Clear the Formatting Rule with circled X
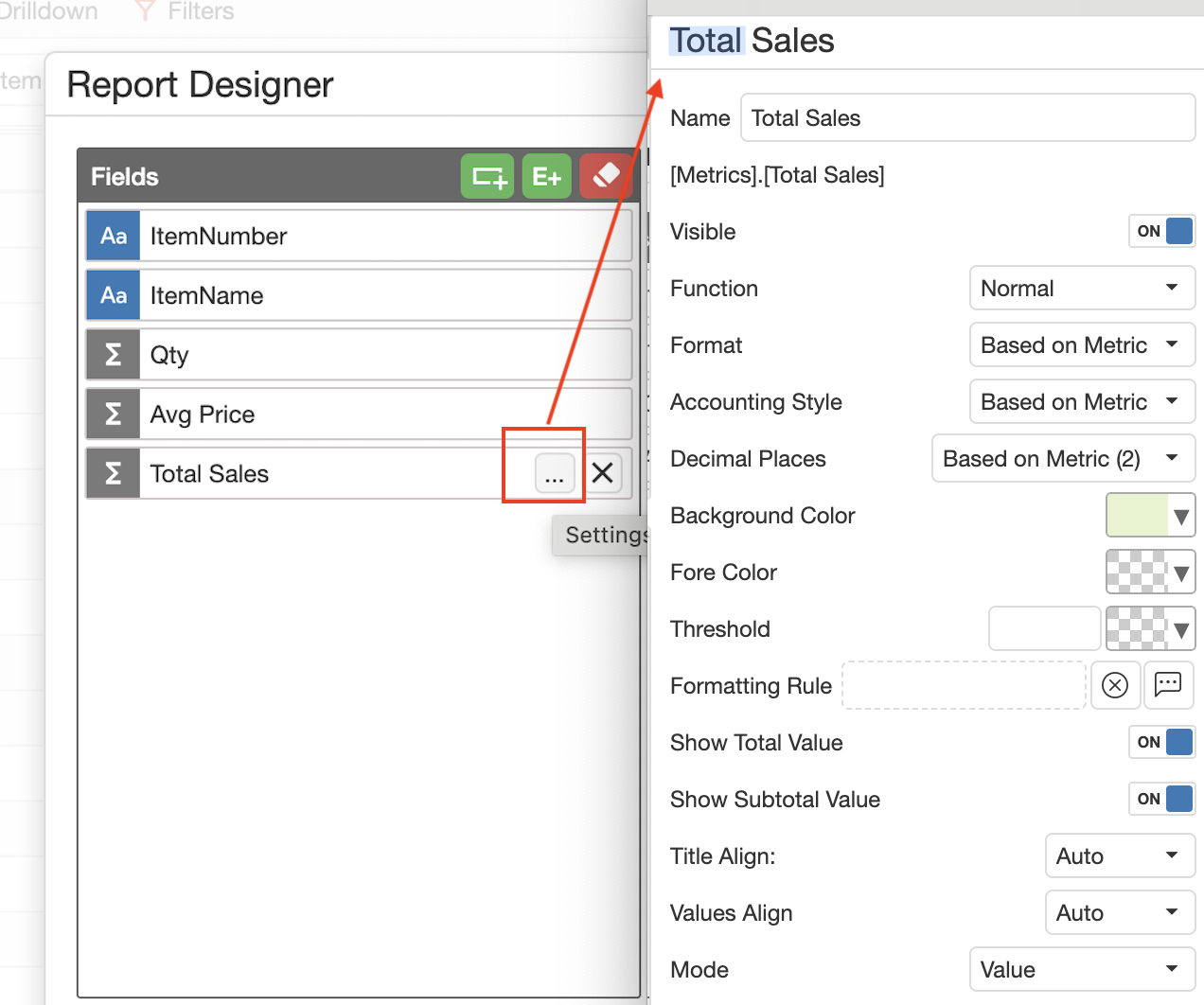This screenshot has width=1204, height=1005. [x=1115, y=685]
